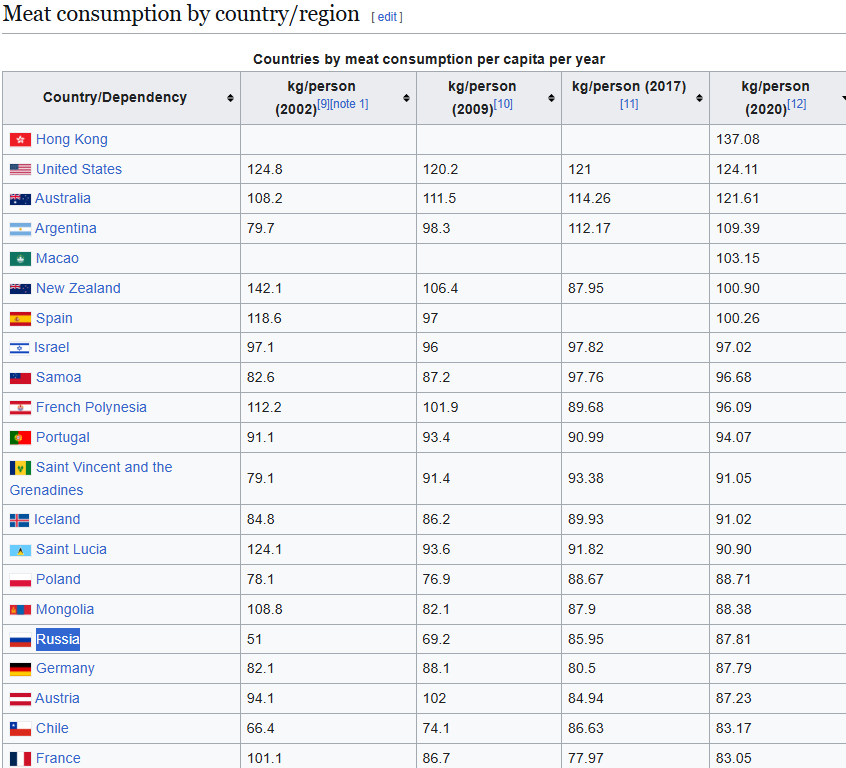Screen dimensions: 846x768
Task: Open the French Polynesia country link
Action: 91,407
